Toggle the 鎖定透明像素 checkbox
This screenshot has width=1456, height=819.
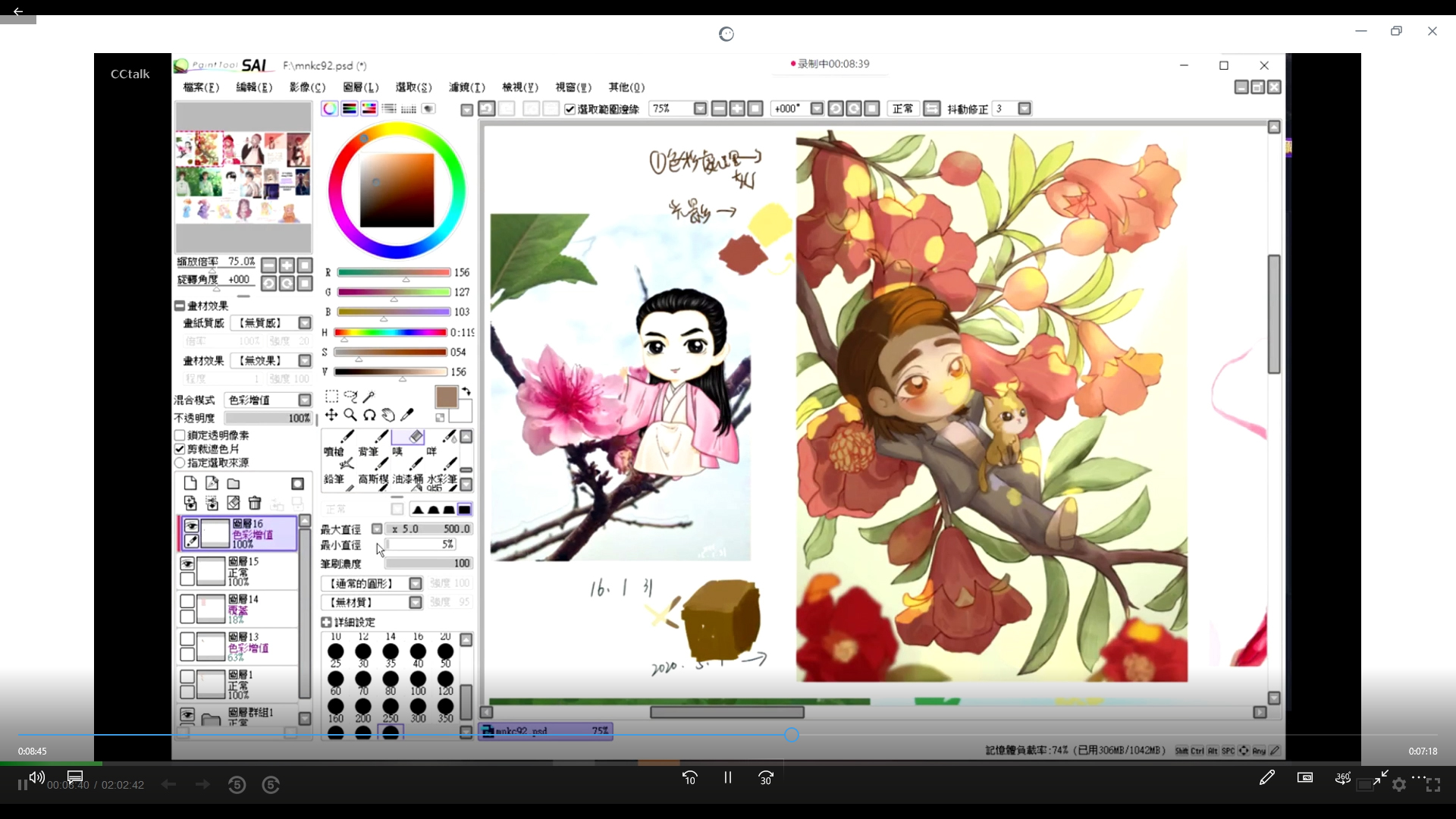180,435
